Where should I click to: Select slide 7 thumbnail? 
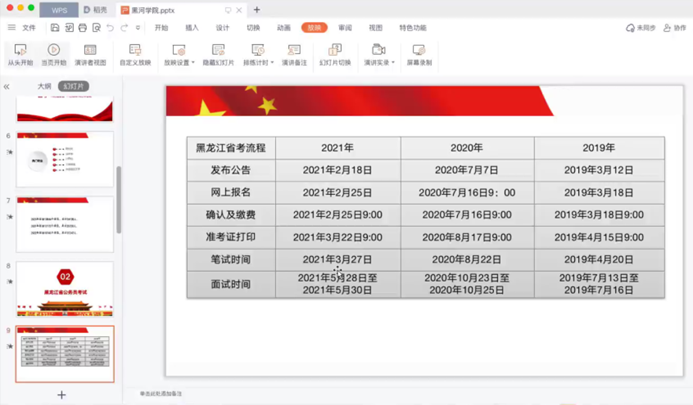(65, 225)
